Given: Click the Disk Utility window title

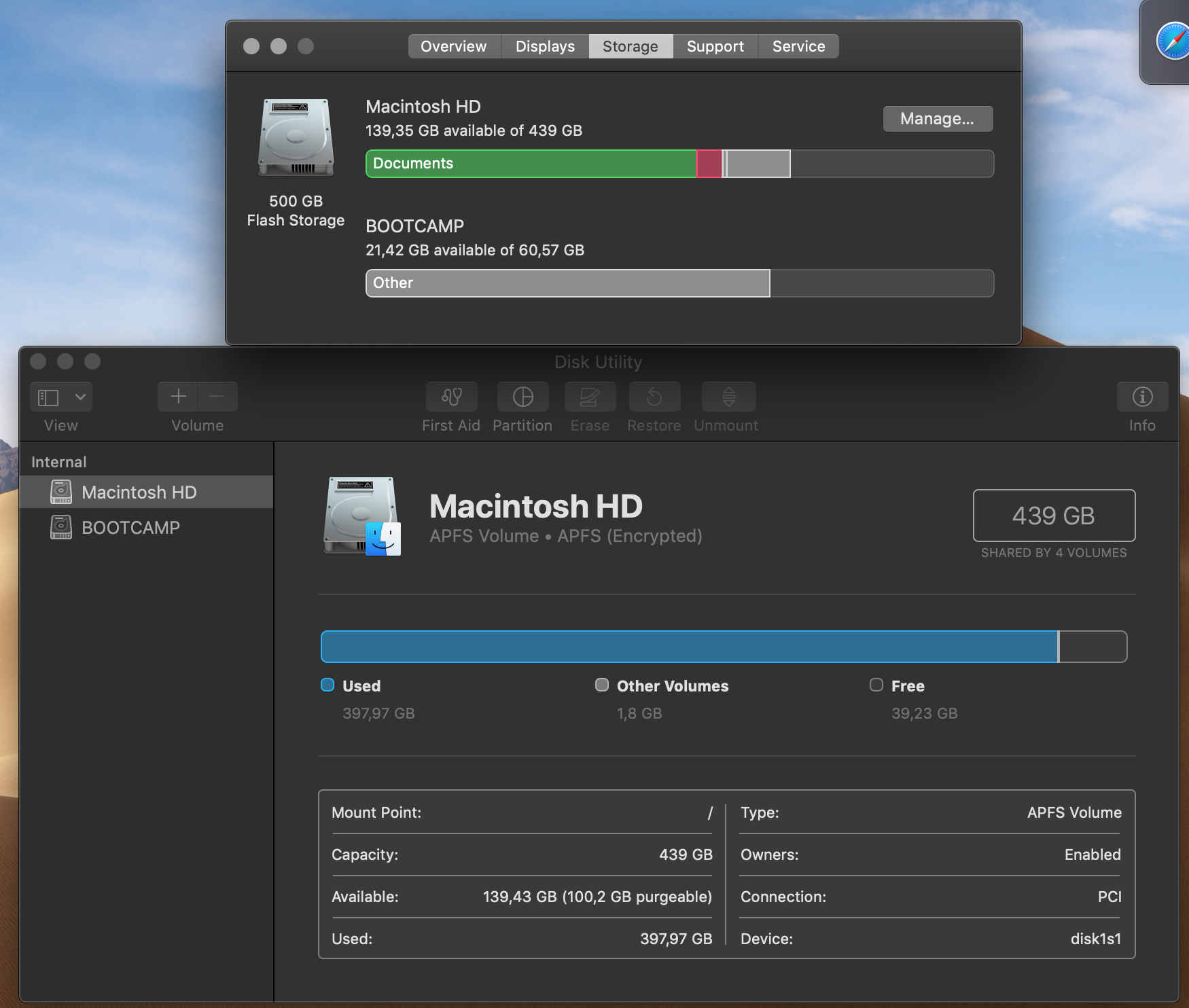Looking at the screenshot, I should (598, 362).
